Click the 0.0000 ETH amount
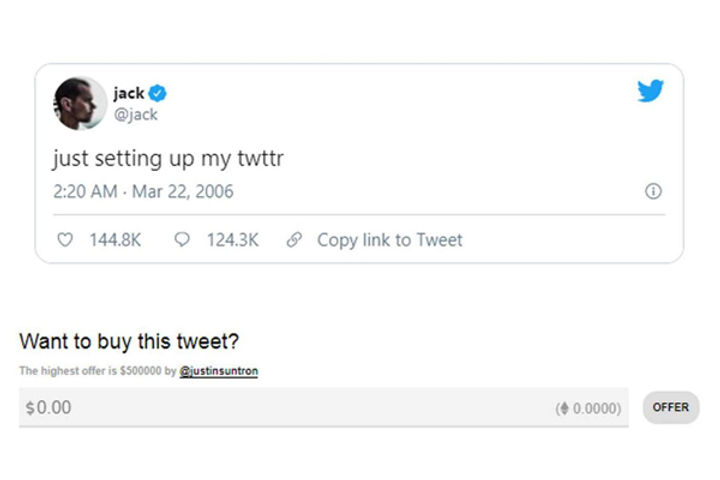 click(596, 408)
